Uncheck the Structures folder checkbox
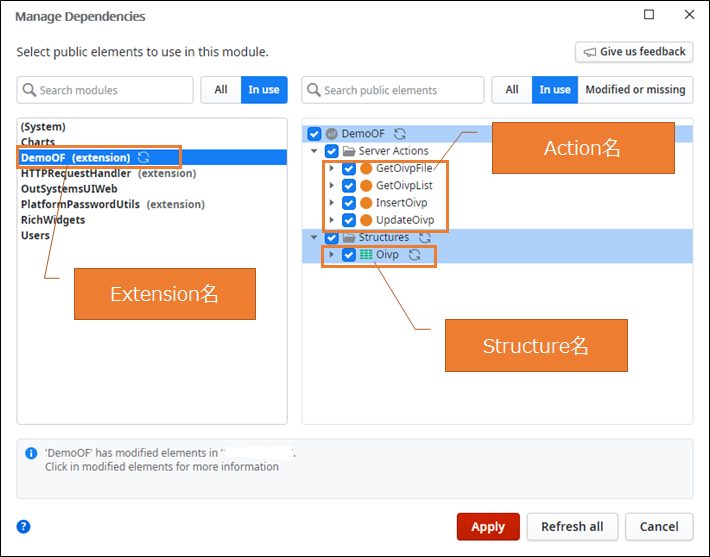This screenshot has width=710, height=557. (332, 238)
